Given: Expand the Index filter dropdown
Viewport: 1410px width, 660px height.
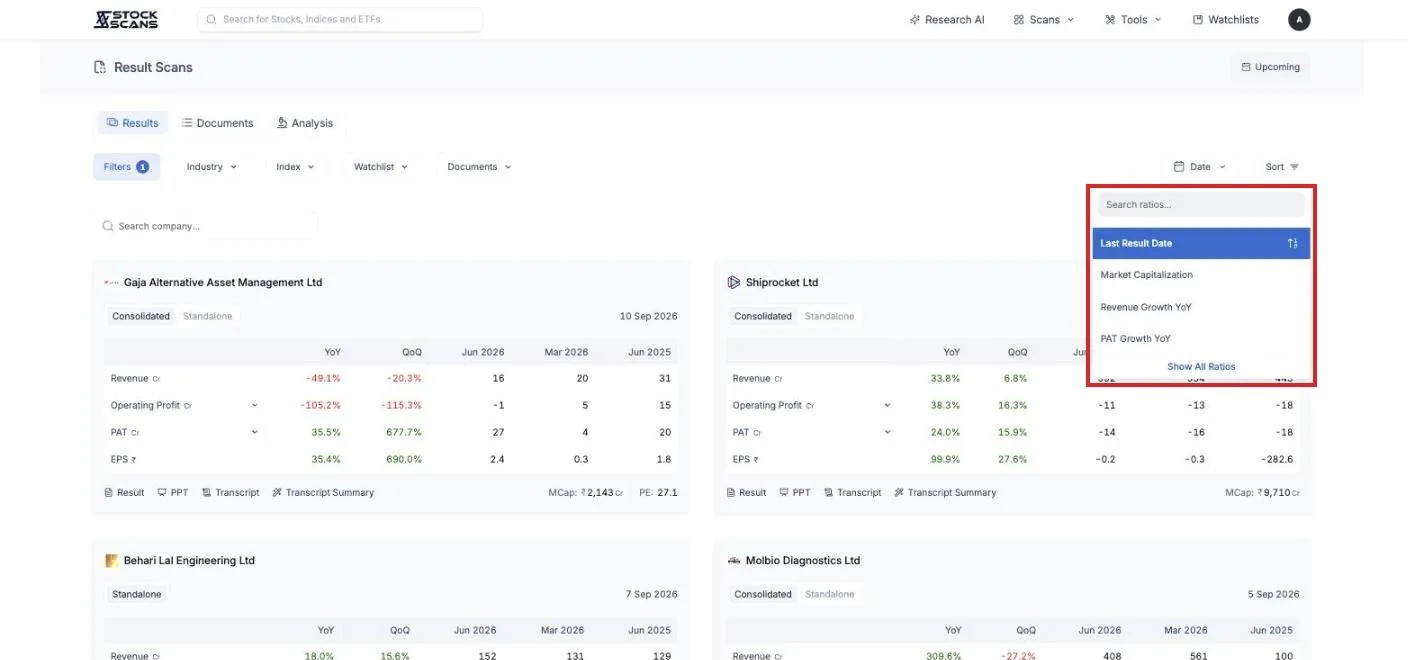Looking at the screenshot, I should point(295,167).
